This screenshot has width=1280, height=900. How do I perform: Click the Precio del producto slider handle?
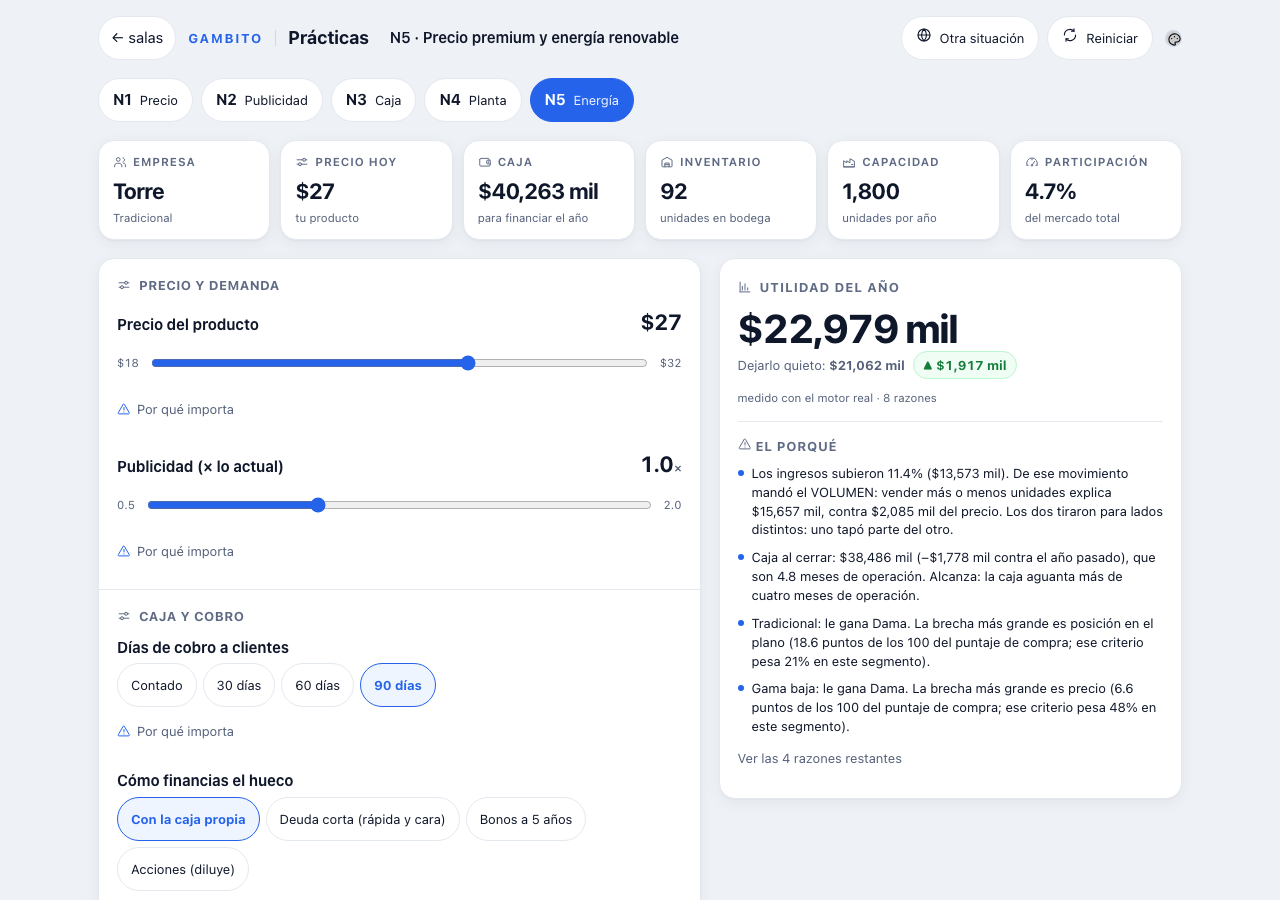click(468, 363)
